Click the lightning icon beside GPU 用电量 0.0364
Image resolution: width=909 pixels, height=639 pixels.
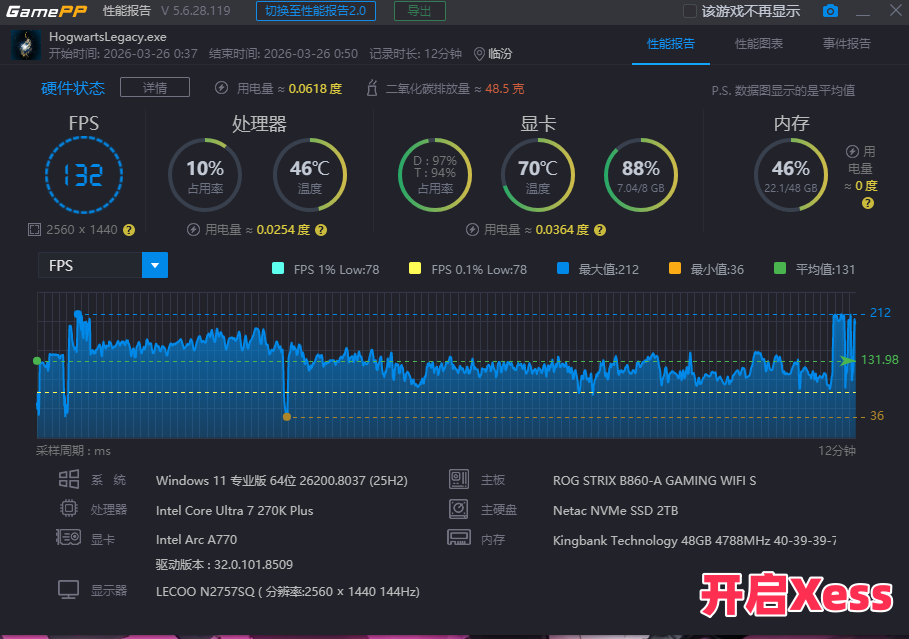(472, 230)
